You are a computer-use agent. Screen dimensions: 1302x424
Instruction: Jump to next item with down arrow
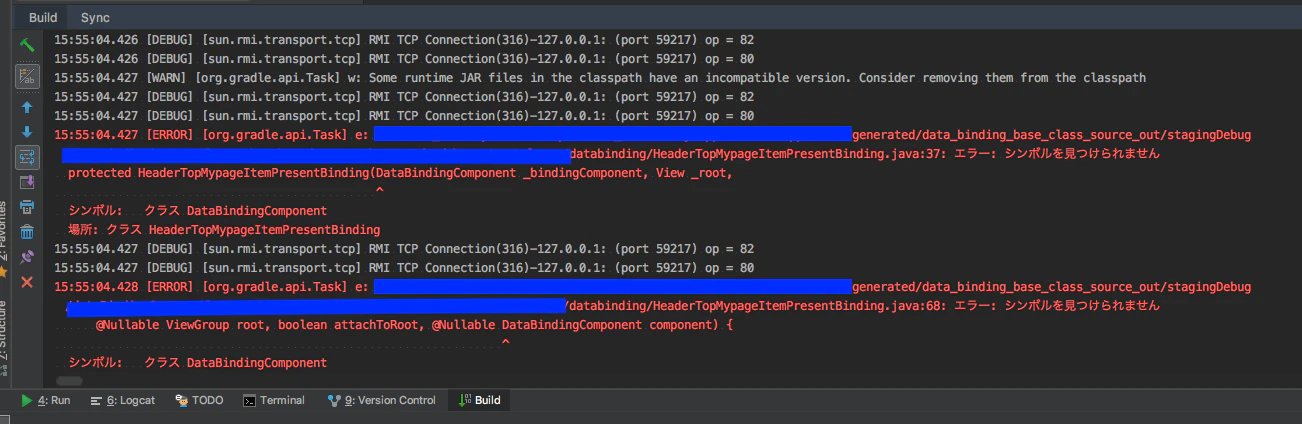(27, 131)
